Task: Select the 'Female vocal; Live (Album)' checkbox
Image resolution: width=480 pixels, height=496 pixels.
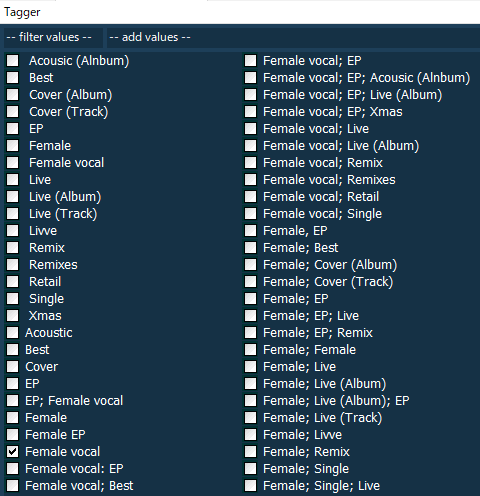Action: pyautogui.click(x=250, y=145)
